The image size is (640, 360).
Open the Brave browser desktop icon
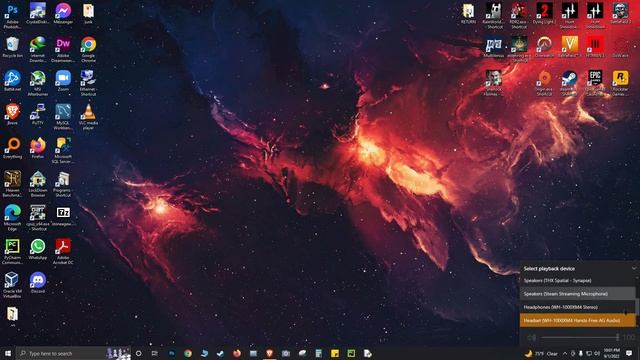click(x=12, y=114)
